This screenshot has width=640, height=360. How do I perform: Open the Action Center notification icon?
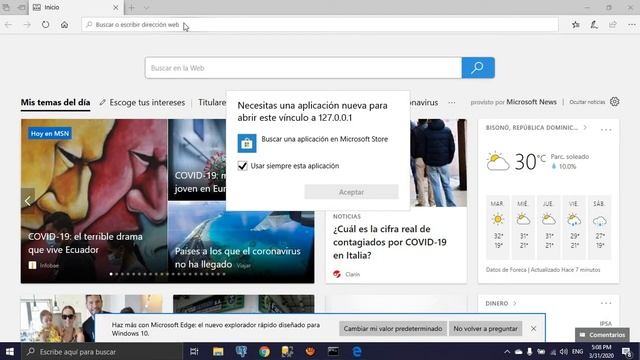tap(627, 351)
